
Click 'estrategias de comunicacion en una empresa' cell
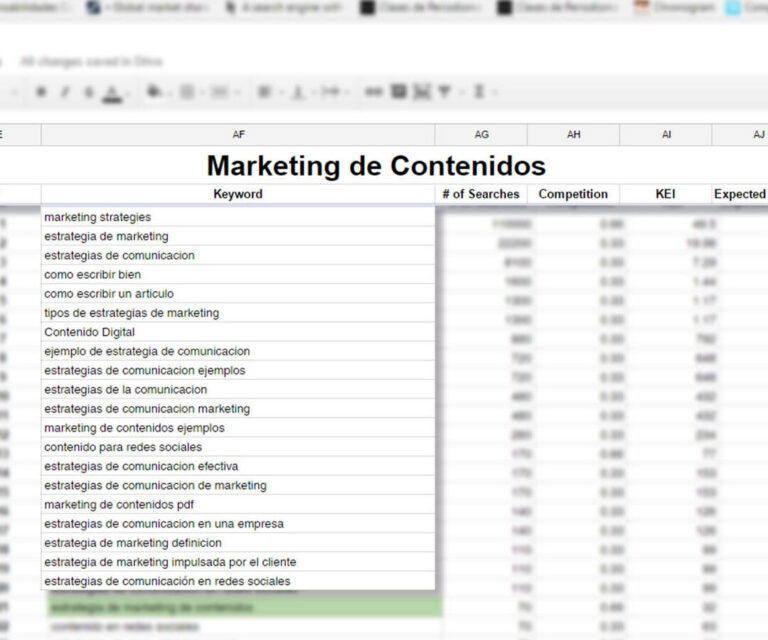click(238, 523)
